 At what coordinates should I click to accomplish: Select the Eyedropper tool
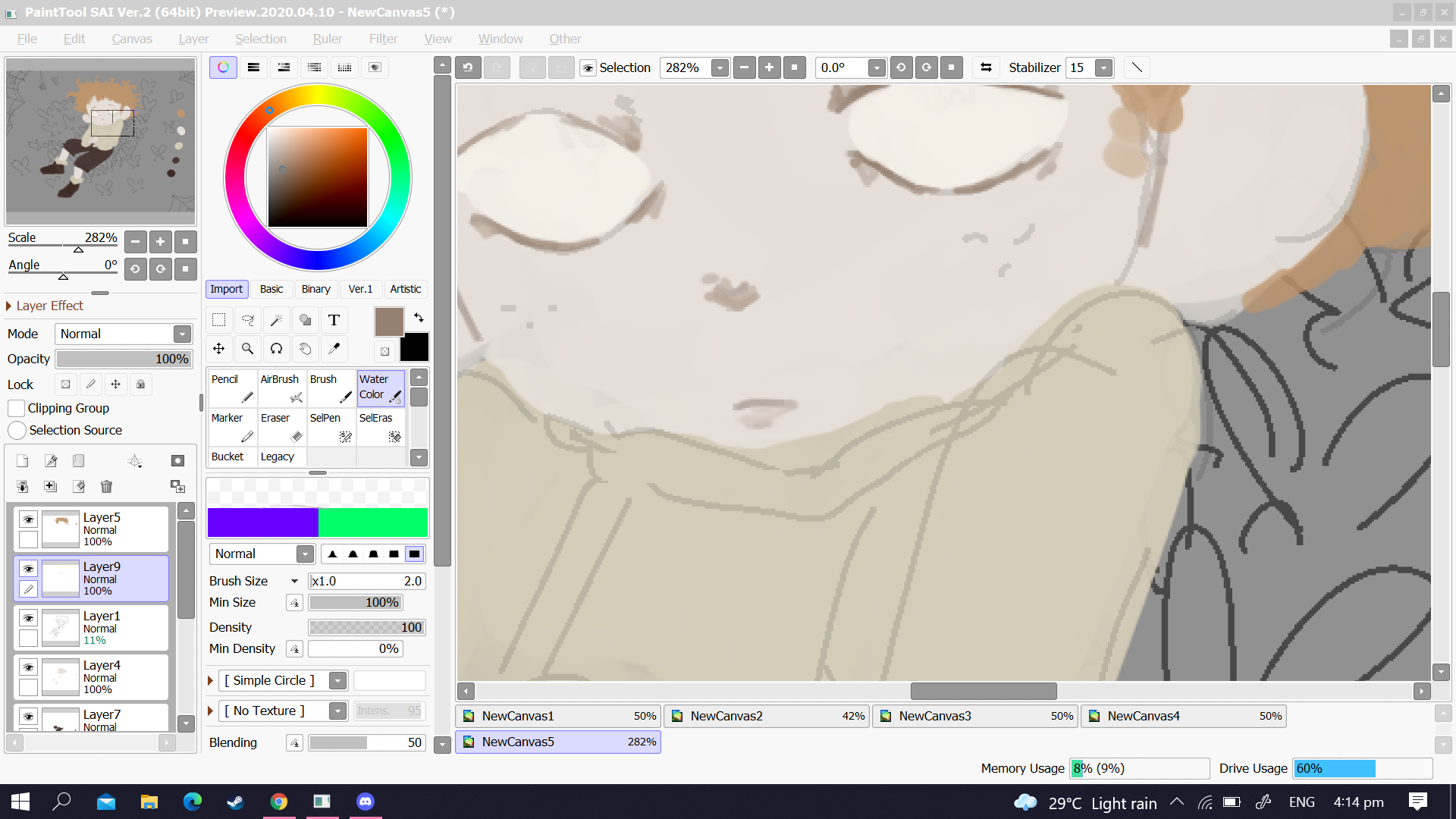click(x=334, y=349)
